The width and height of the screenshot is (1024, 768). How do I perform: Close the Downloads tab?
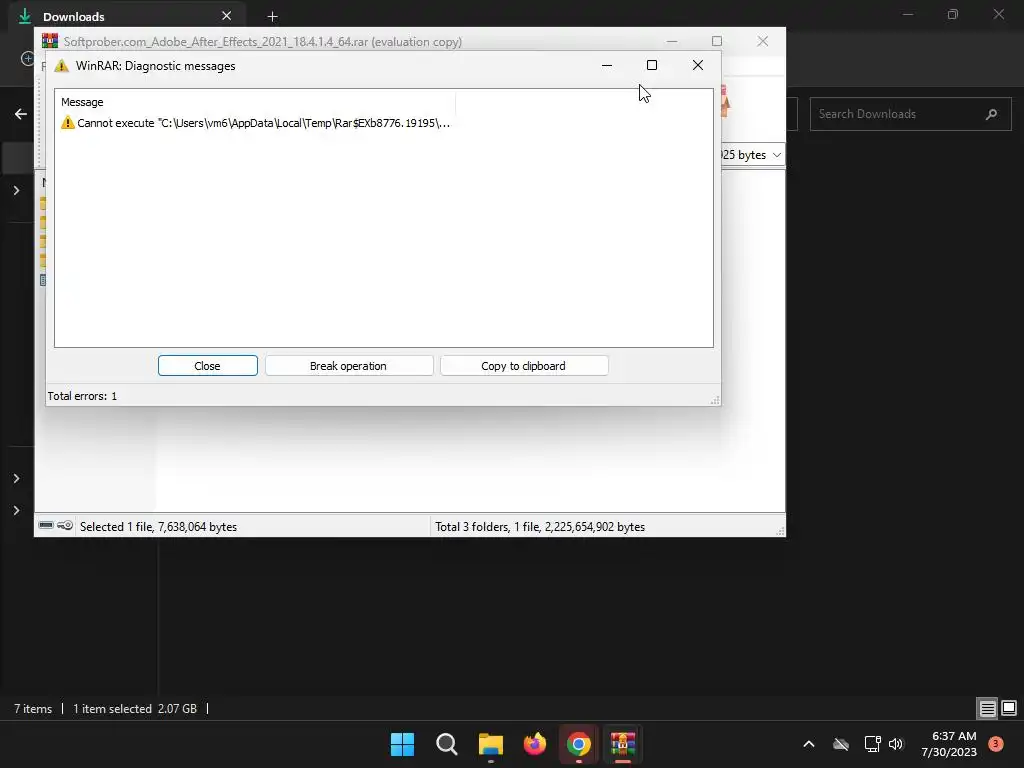pos(226,16)
